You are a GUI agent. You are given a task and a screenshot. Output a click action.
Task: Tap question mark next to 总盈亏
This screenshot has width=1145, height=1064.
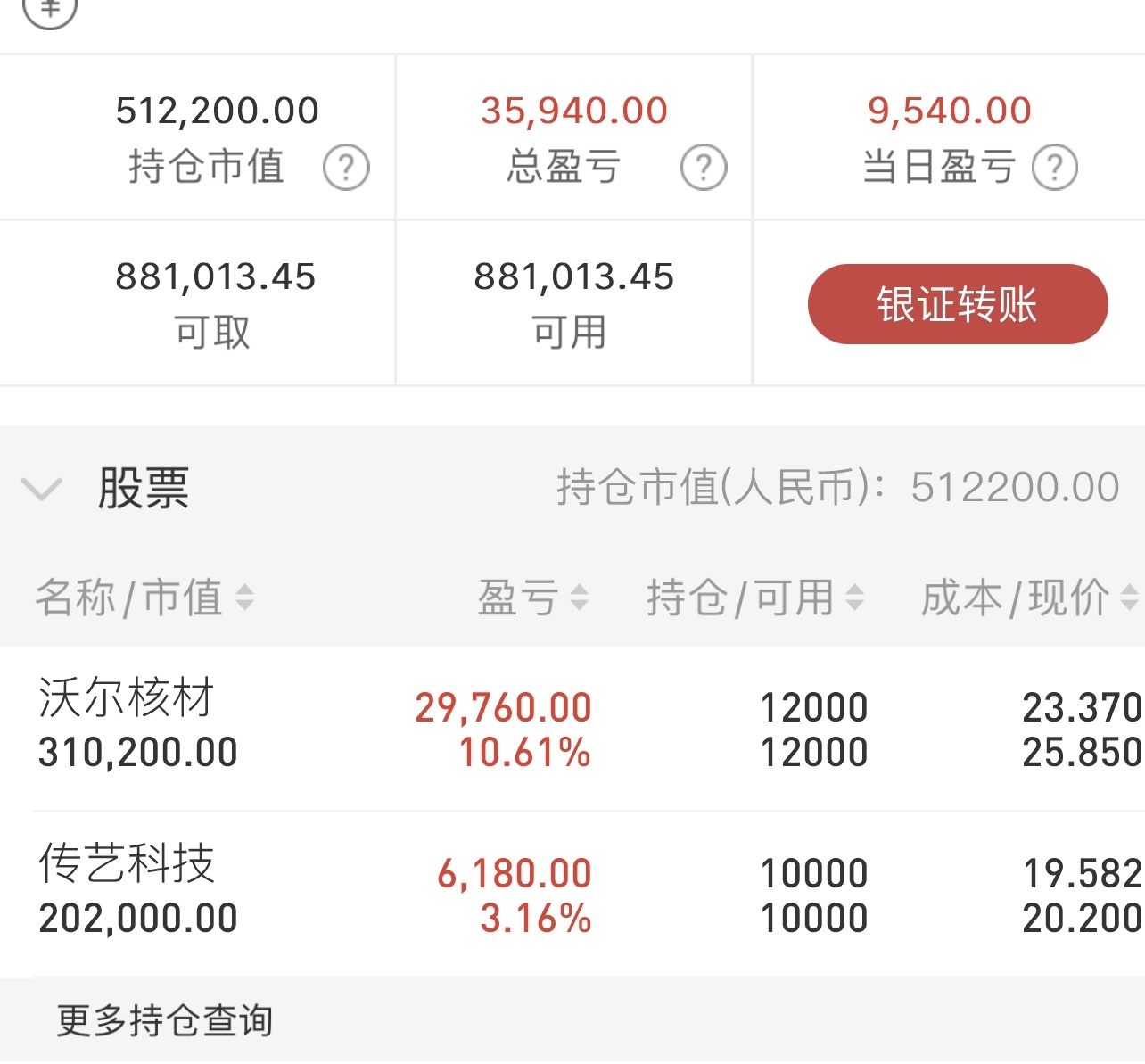(x=704, y=168)
